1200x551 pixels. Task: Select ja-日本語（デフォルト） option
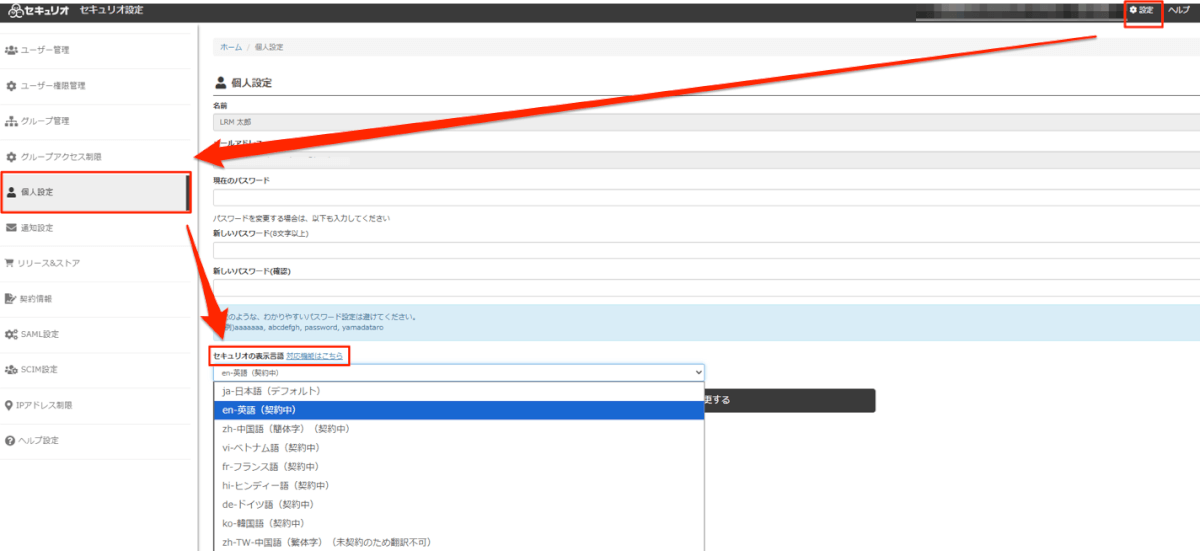[x=459, y=391]
